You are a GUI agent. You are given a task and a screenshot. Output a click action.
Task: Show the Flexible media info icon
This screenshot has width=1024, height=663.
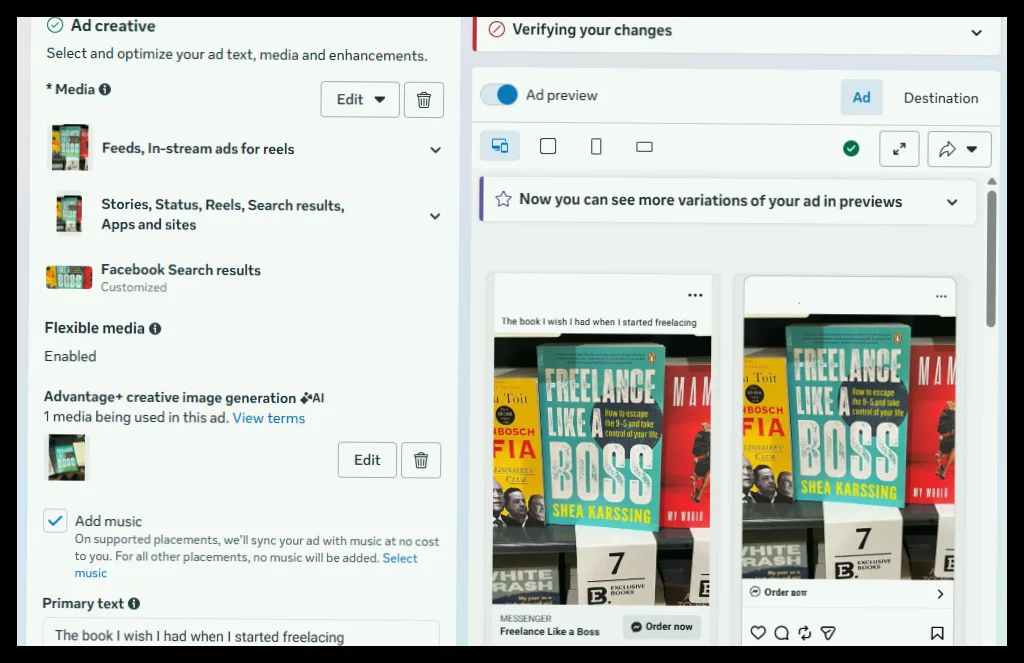pos(155,329)
